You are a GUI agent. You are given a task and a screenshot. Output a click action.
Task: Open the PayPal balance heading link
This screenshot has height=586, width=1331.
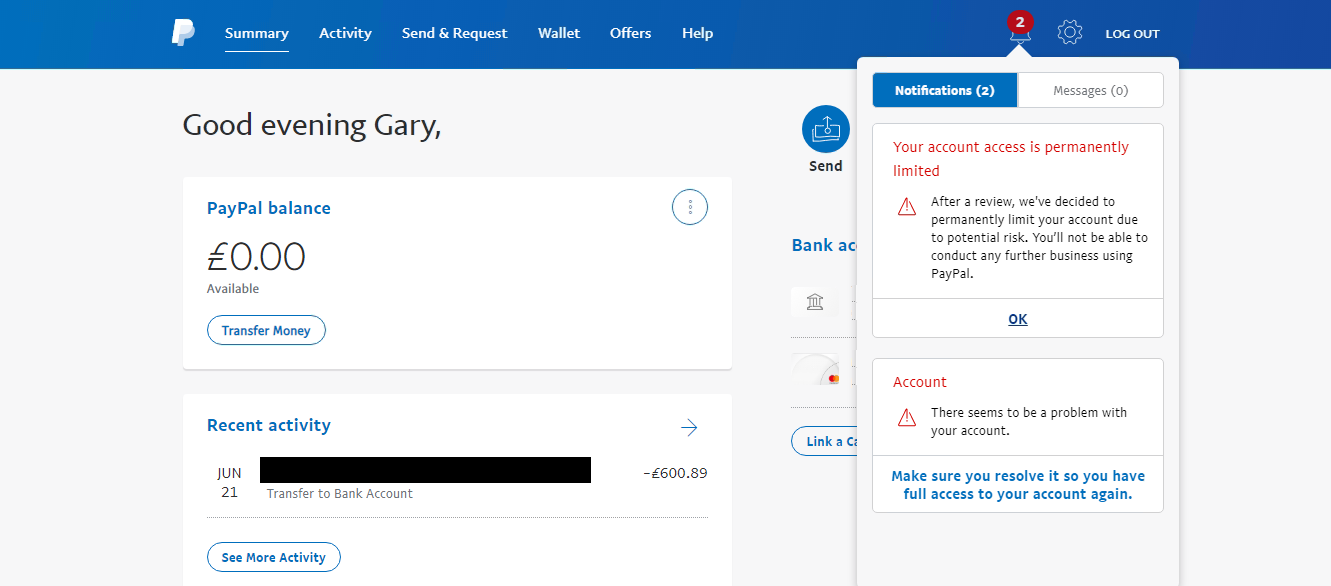coord(269,208)
